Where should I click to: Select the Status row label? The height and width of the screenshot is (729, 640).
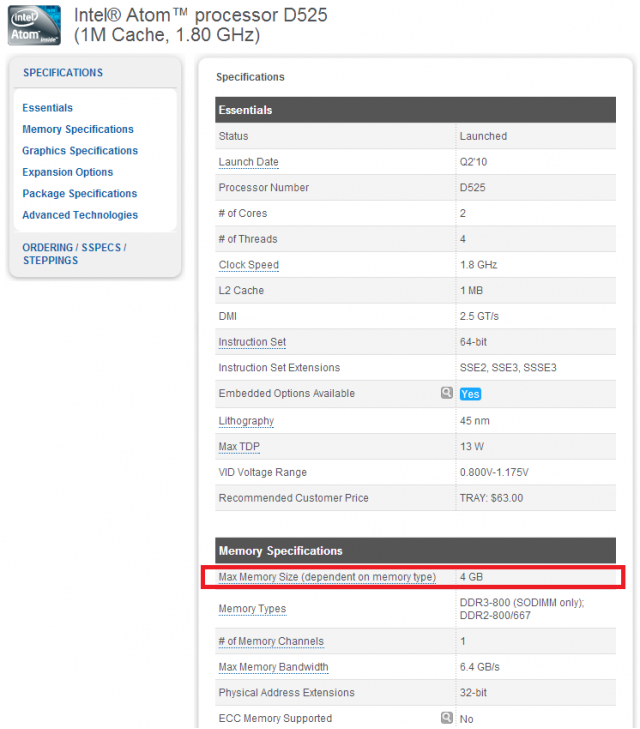[x=233, y=136]
